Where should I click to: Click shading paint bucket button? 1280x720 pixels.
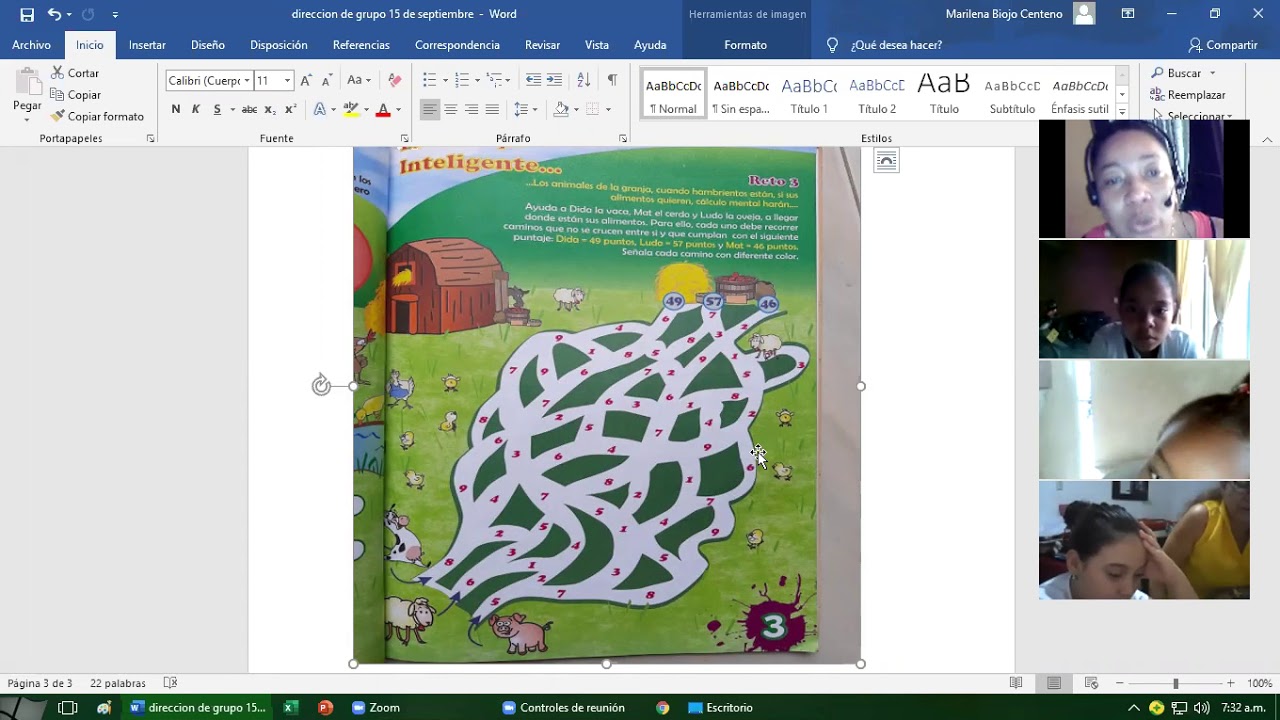[561, 109]
